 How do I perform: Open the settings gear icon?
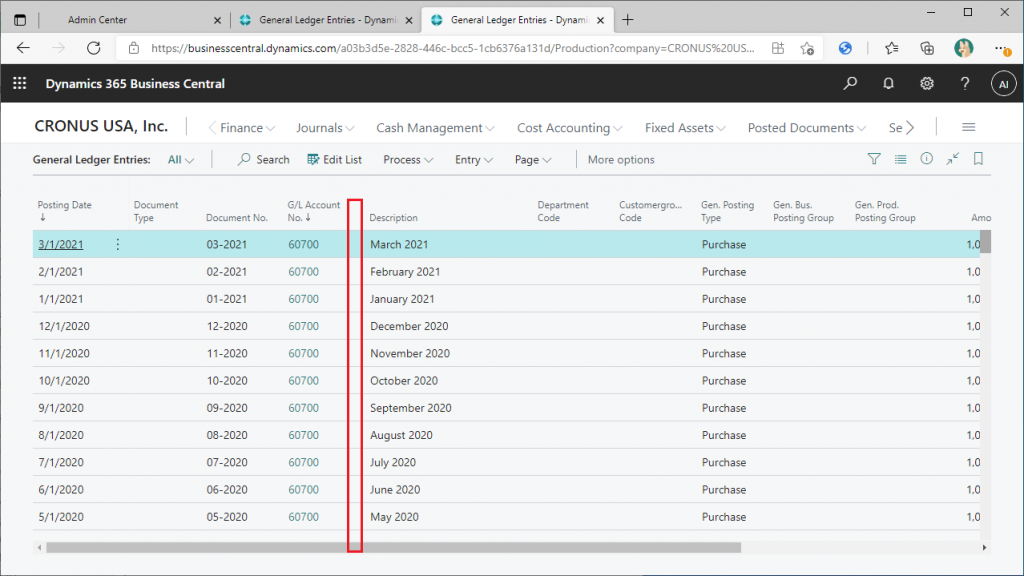(x=927, y=84)
